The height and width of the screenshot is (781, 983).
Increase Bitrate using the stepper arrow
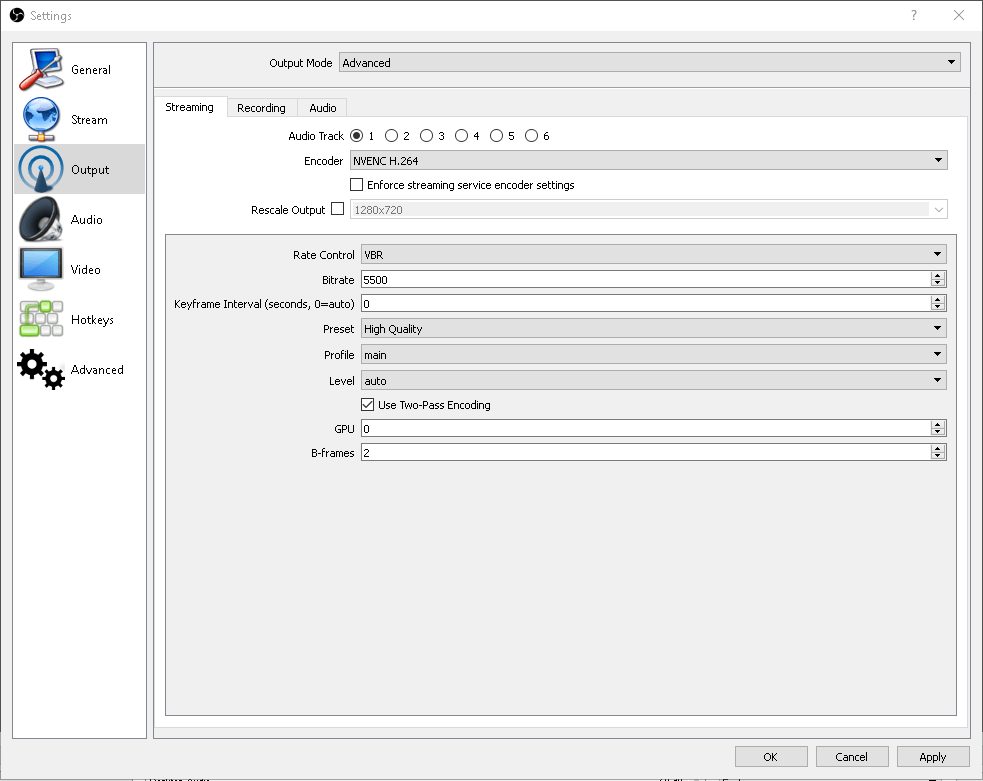pyautogui.click(x=938, y=275)
